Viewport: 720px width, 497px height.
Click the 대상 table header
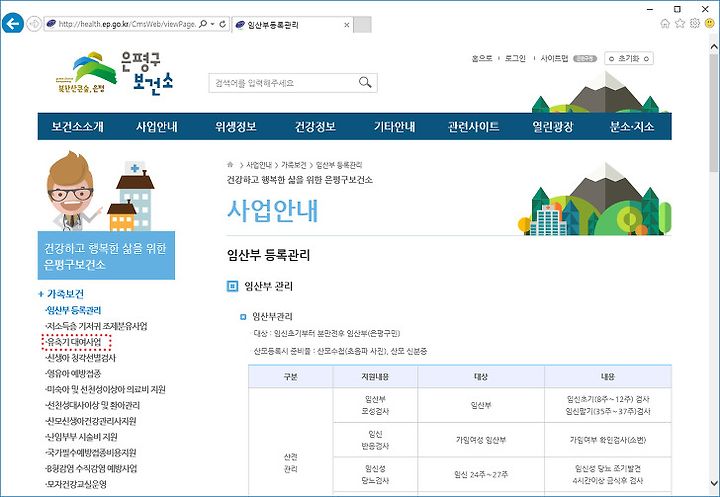pyautogui.click(x=481, y=377)
